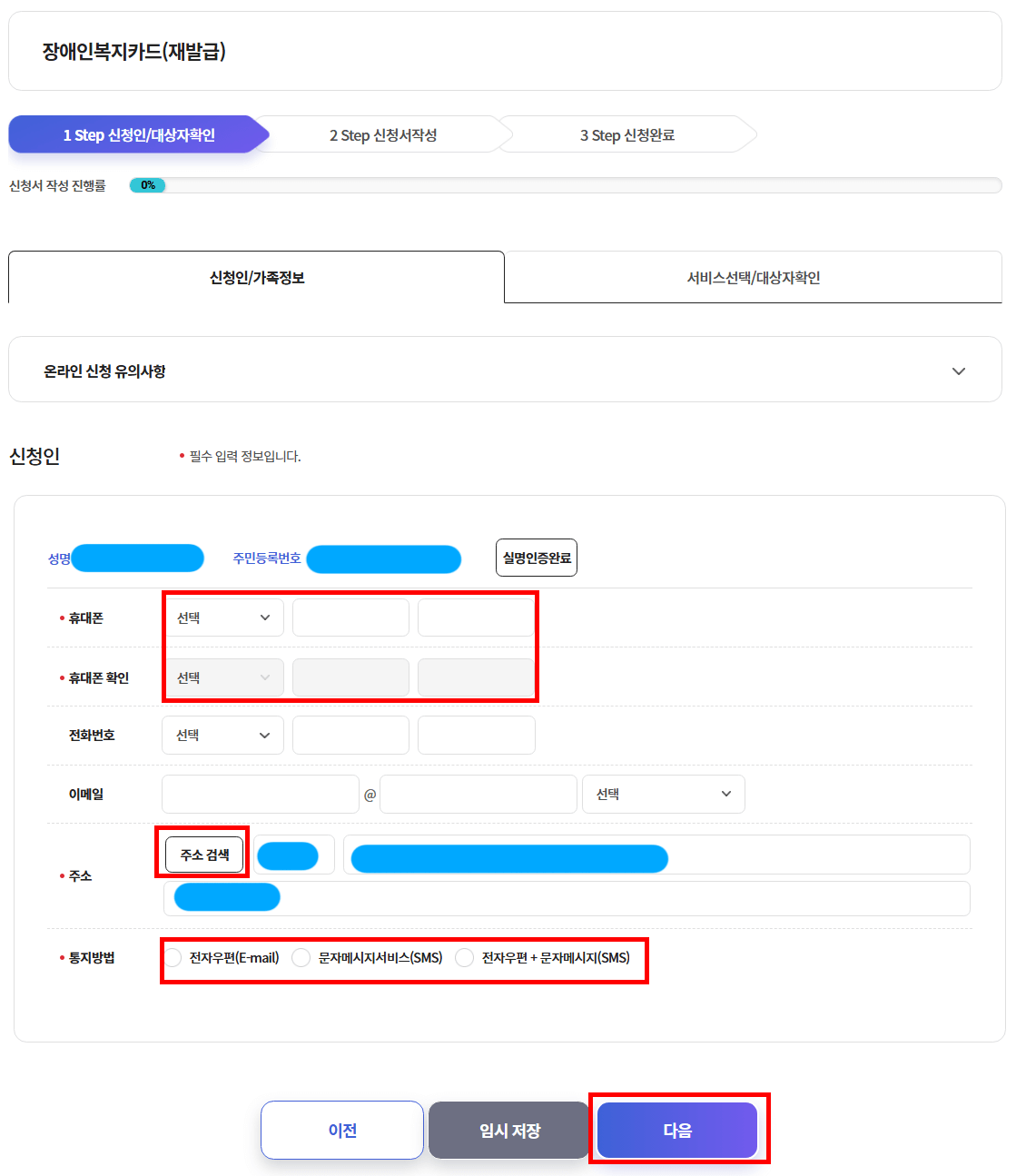
Task: Select the 전자우편 + 문자메시지(SMS) option
Action: coord(465,957)
